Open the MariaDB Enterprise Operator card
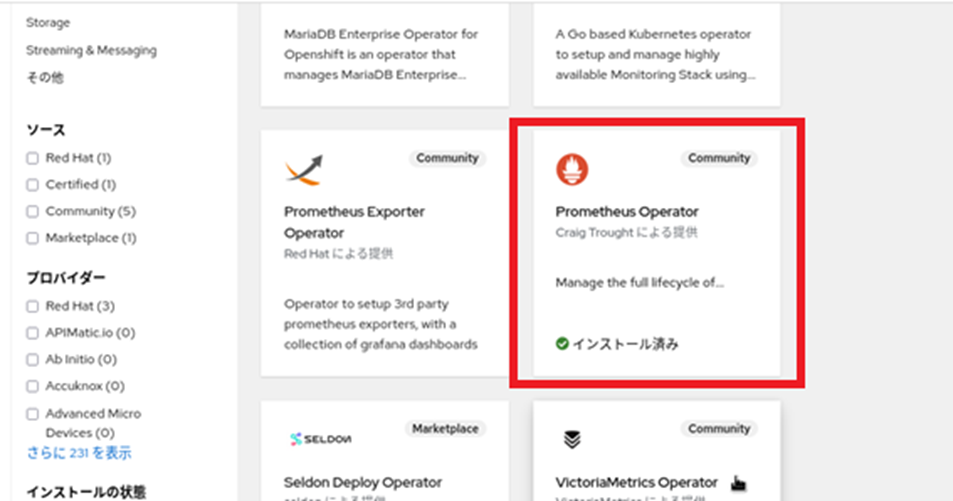This screenshot has height=501, width=953. click(384, 53)
